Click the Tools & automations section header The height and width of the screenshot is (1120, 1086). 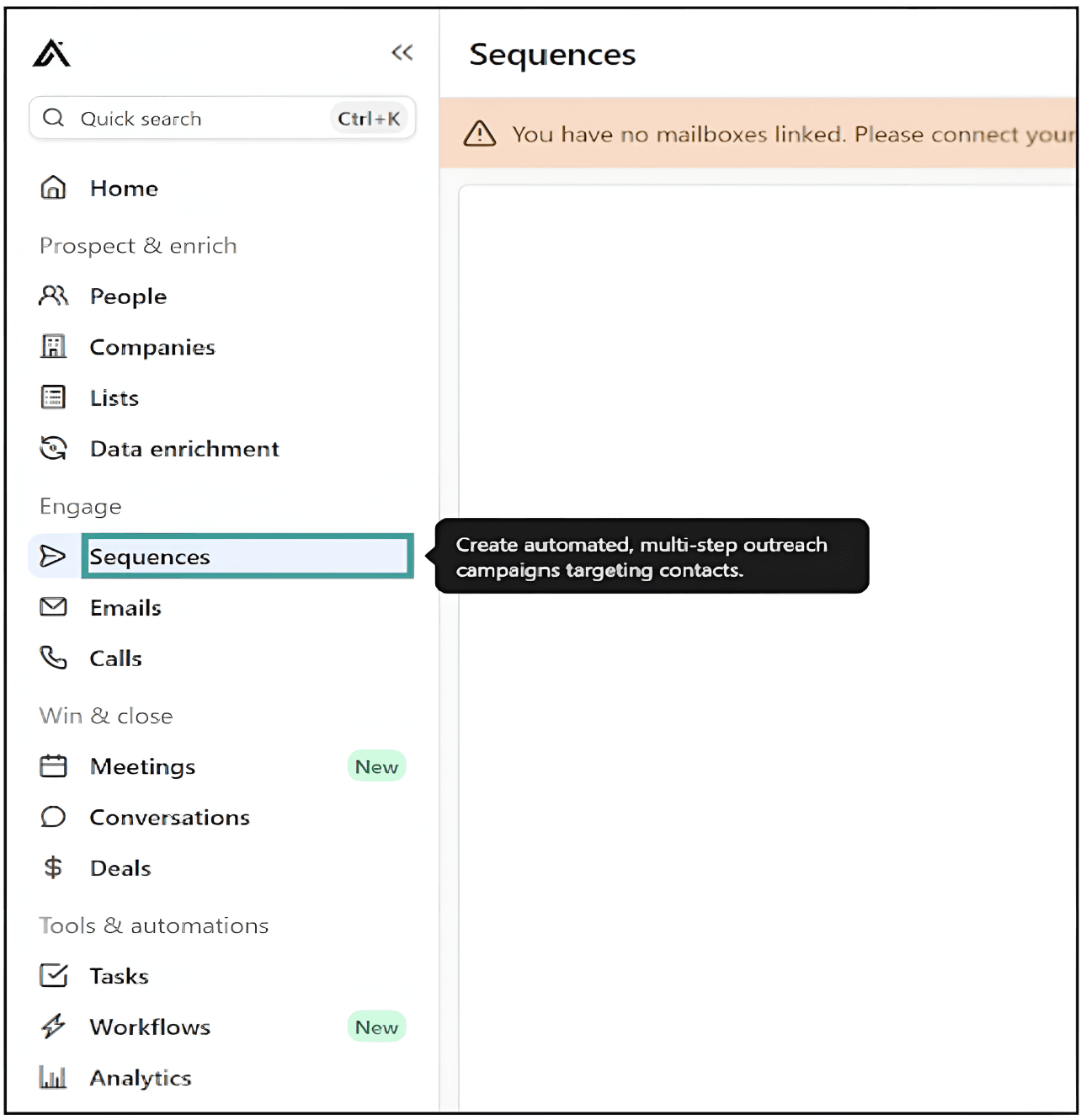(154, 925)
